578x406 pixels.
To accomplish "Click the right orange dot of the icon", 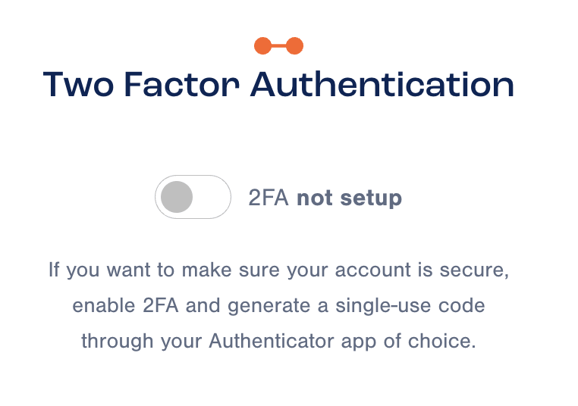I will [295, 46].
